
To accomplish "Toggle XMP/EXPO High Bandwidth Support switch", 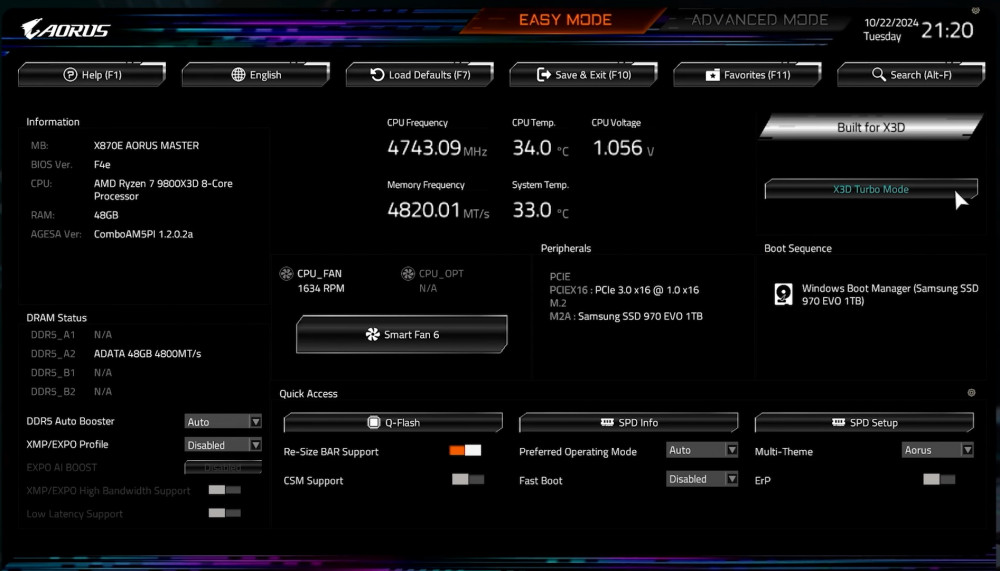I will pos(224,490).
